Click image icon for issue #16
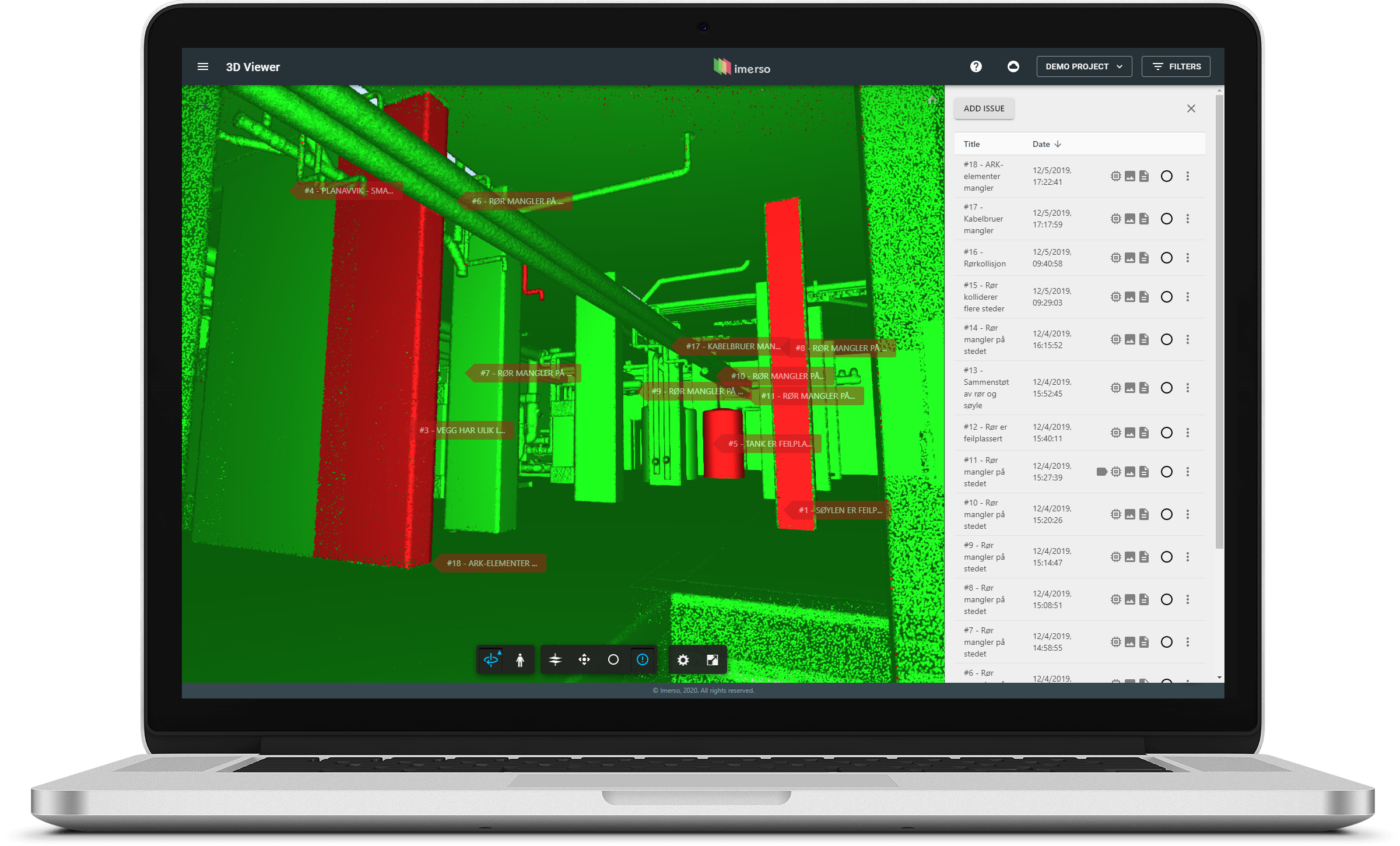 [x=1129, y=258]
